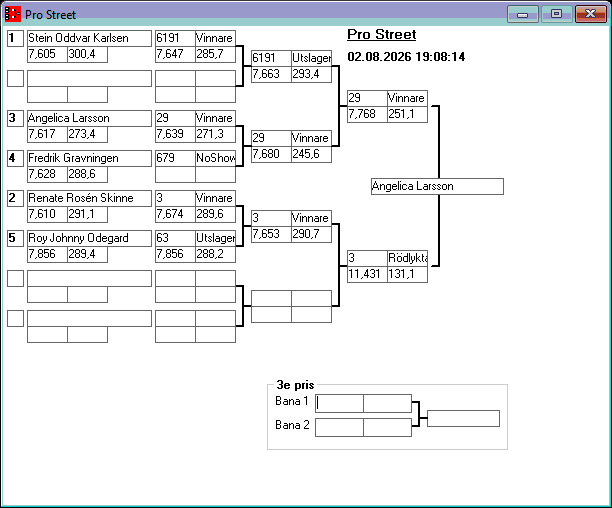Click the 300,4 speed cell
Viewport: 612px width, 508px height.
point(87,54)
